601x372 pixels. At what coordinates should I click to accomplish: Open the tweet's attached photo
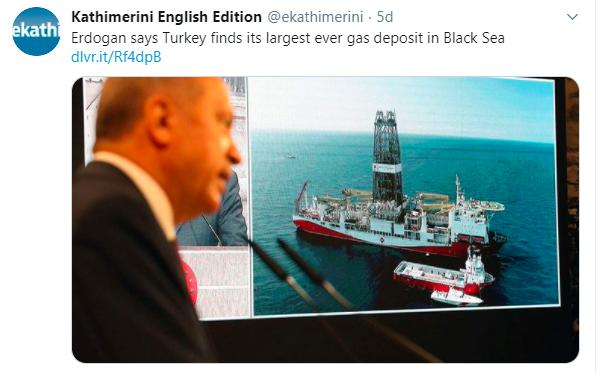(325, 220)
